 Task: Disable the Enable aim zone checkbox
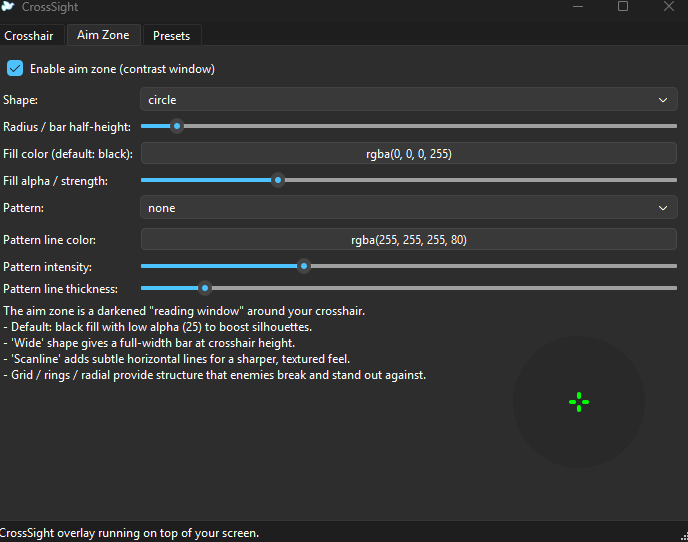point(15,69)
